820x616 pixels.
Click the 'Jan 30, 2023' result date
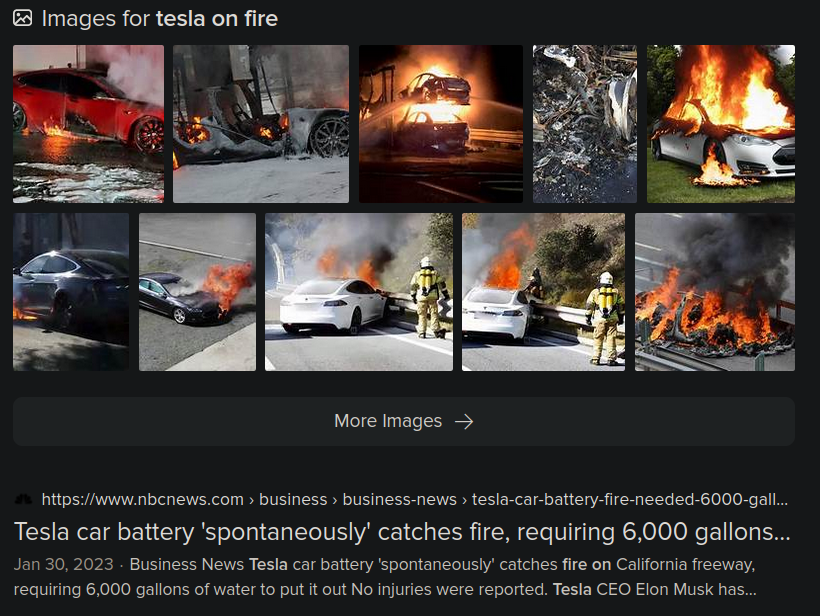coord(63,564)
